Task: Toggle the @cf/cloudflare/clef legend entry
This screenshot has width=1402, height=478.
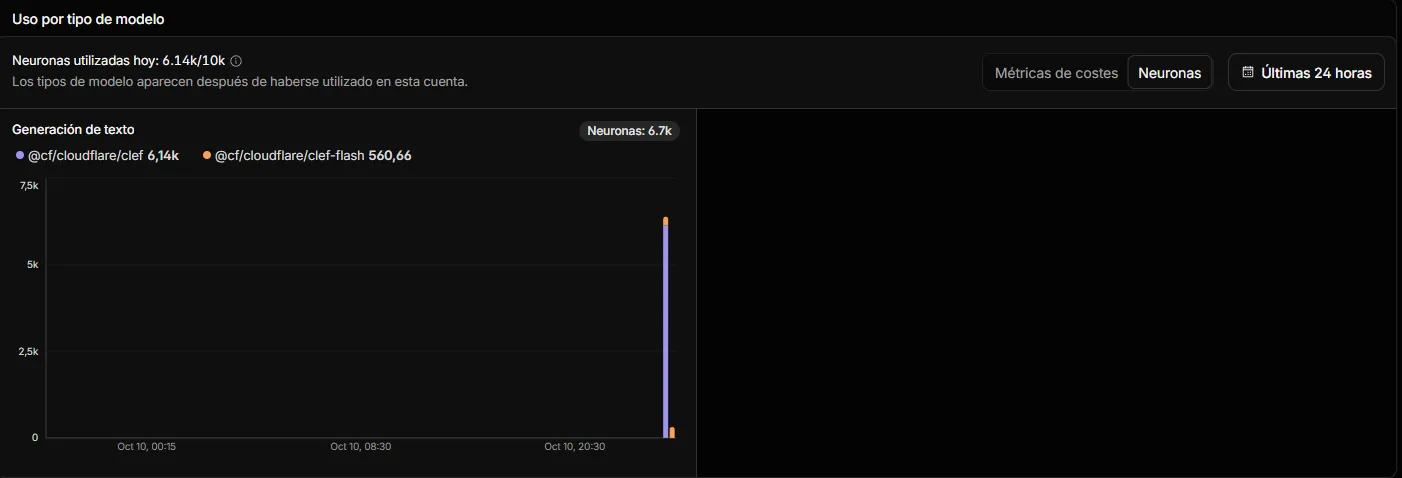Action: tap(97, 155)
